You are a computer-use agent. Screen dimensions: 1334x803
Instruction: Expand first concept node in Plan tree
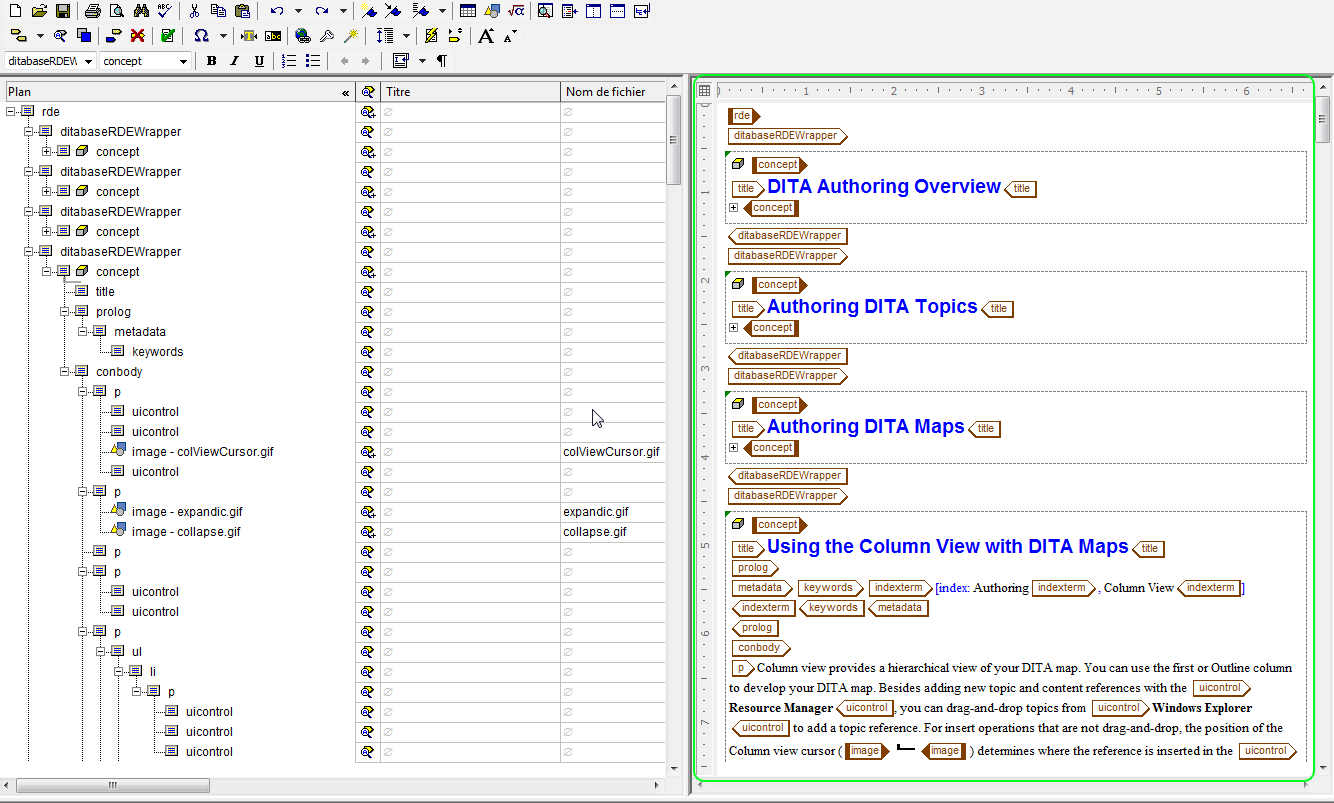tap(47, 151)
